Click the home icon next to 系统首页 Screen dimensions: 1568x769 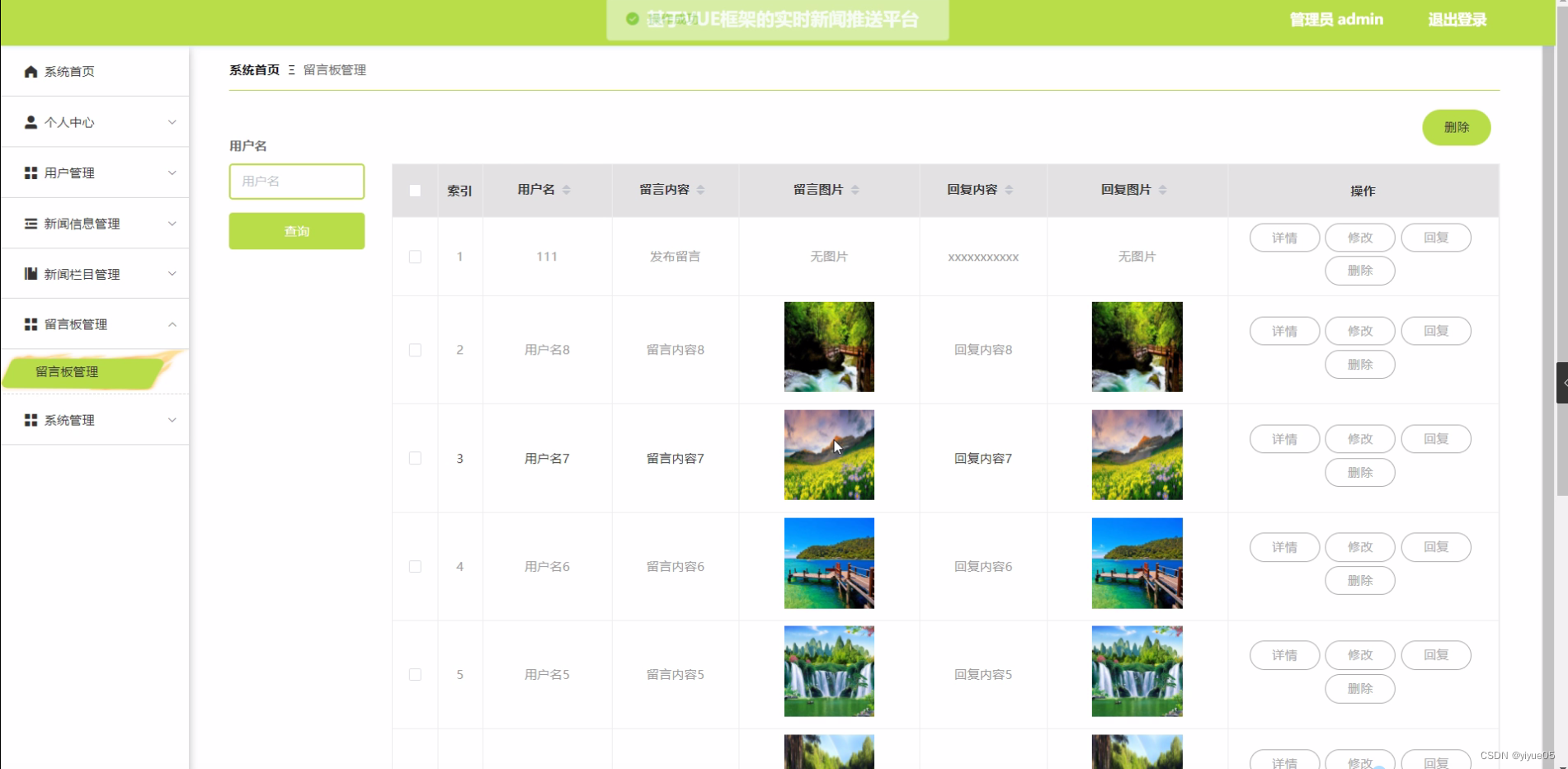pyautogui.click(x=31, y=71)
